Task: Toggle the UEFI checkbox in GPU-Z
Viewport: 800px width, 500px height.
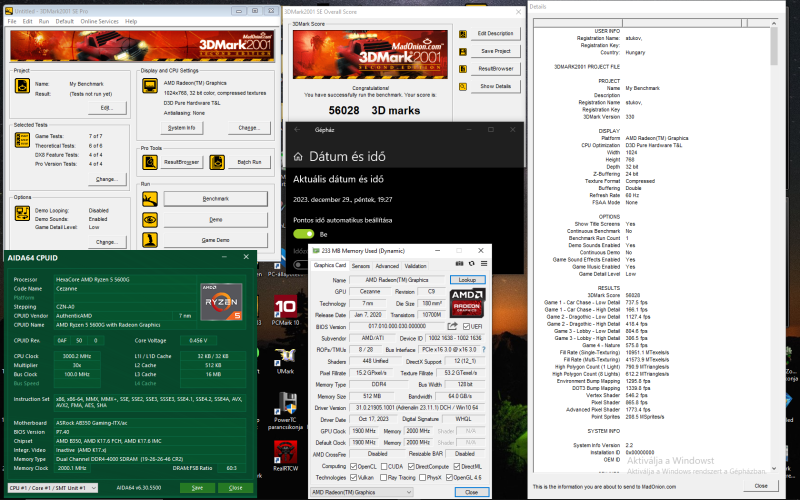Action: (x=466, y=327)
